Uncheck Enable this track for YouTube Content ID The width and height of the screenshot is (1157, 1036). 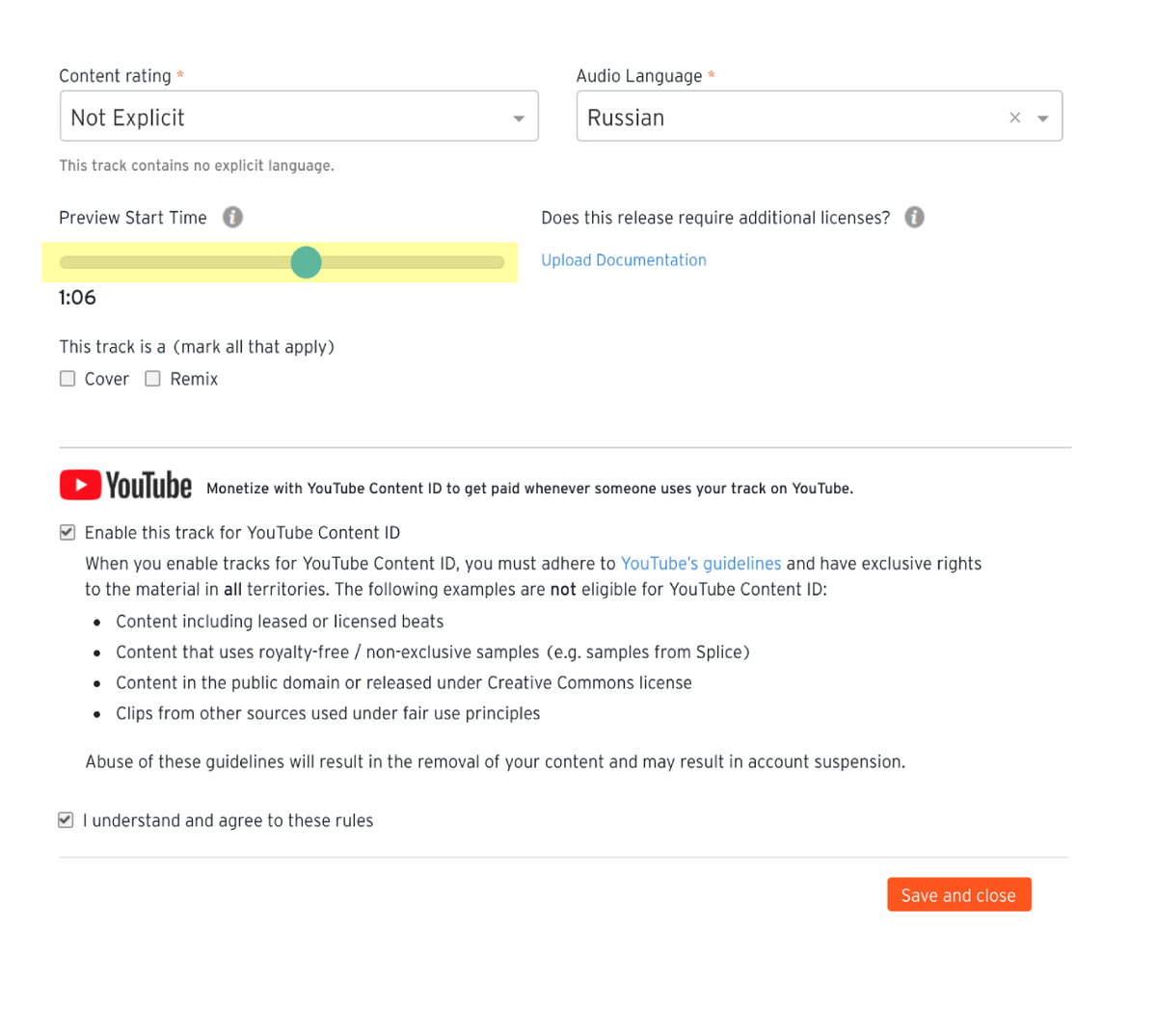67,532
